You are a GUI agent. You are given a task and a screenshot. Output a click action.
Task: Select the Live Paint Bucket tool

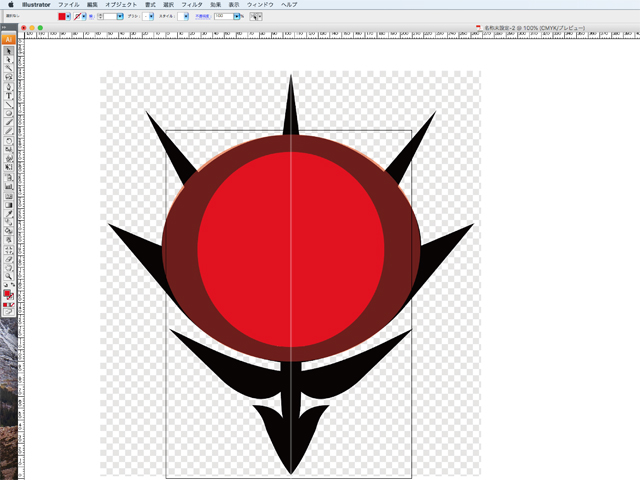(9, 231)
